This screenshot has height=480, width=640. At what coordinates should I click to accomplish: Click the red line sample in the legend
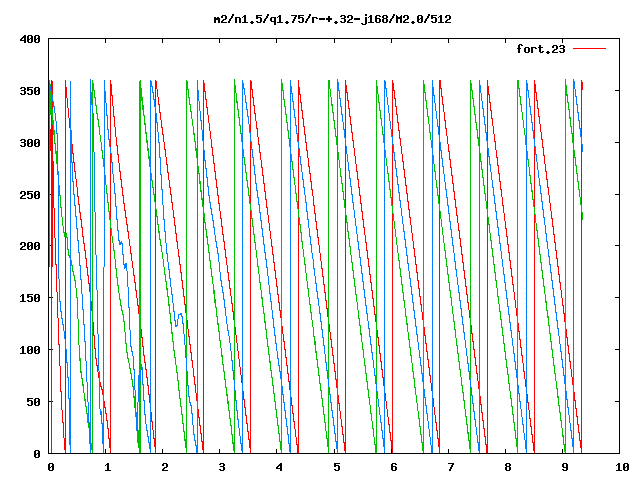[589, 49]
